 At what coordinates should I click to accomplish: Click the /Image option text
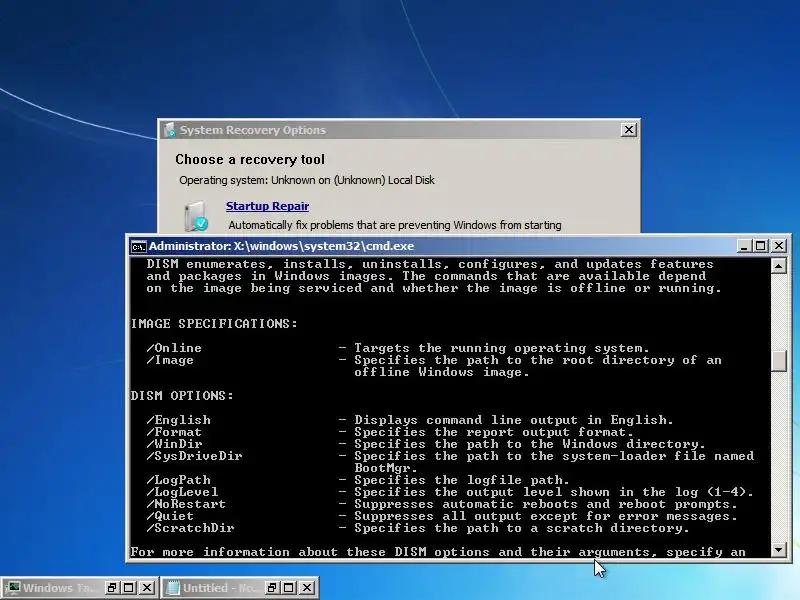170,360
